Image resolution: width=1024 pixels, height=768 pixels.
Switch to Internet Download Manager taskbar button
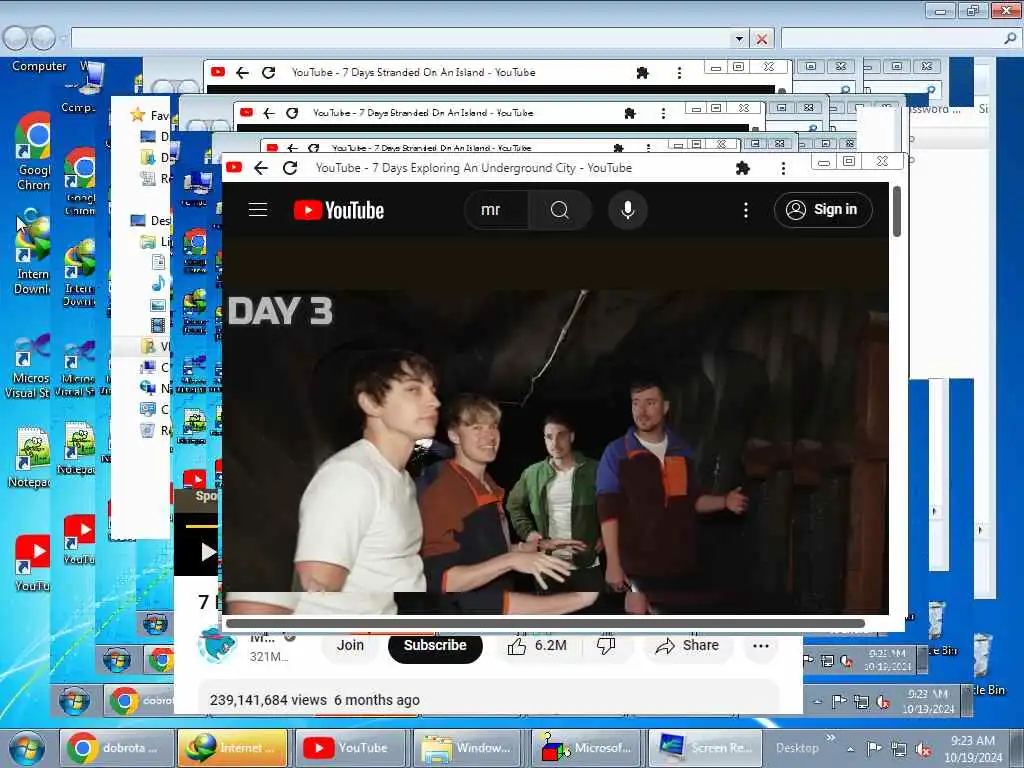tap(232, 748)
